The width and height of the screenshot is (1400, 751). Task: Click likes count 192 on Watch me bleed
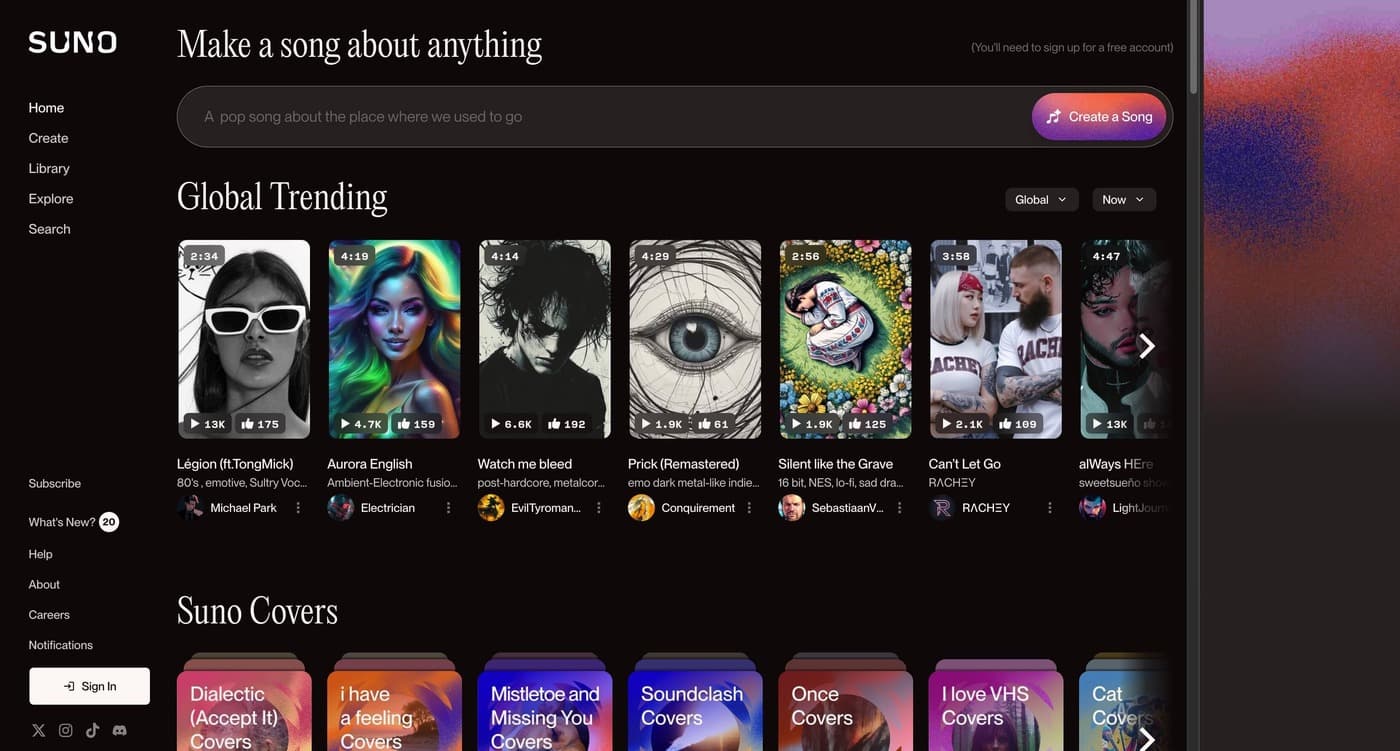(566, 424)
